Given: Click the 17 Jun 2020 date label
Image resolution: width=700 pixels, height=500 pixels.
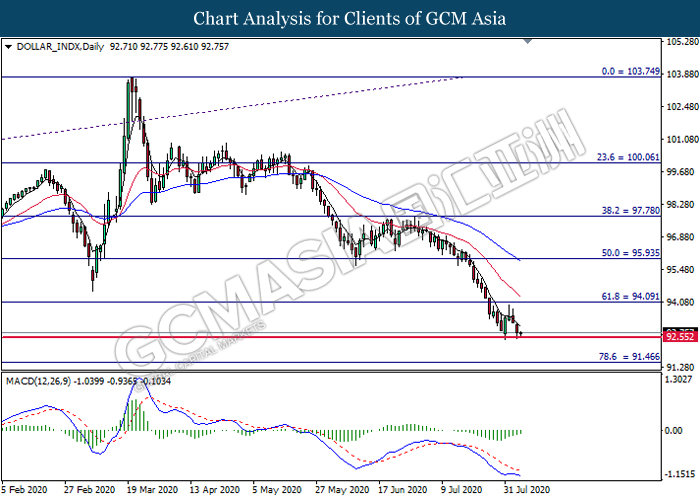Looking at the screenshot, I should [403, 490].
